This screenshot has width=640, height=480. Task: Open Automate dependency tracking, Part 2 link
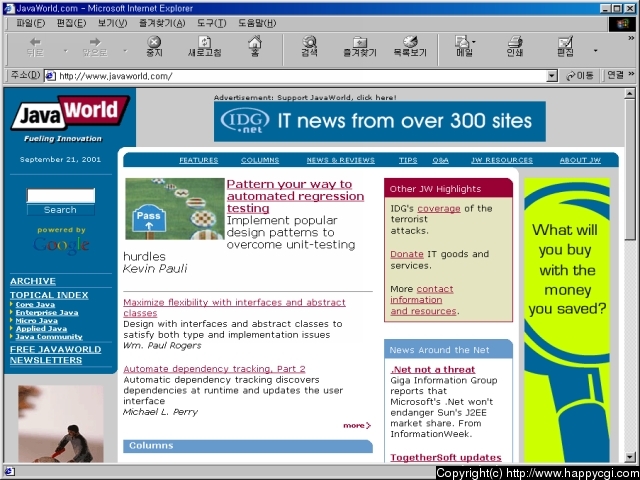tap(214, 369)
